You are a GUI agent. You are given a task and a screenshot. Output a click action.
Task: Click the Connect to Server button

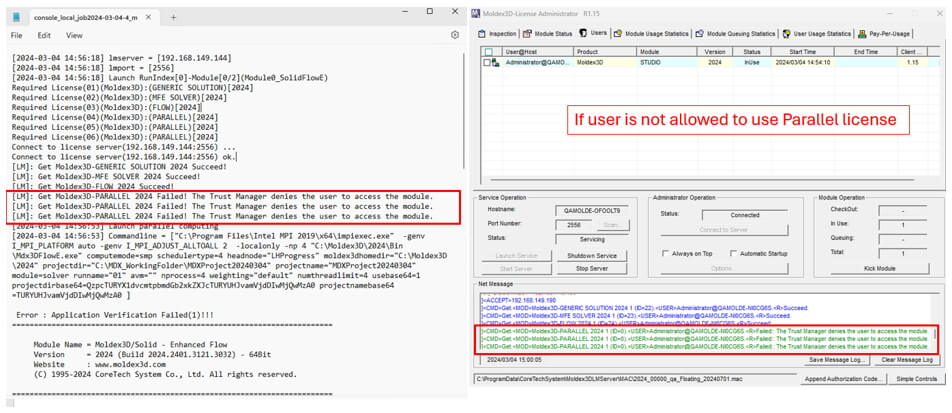coord(726,230)
